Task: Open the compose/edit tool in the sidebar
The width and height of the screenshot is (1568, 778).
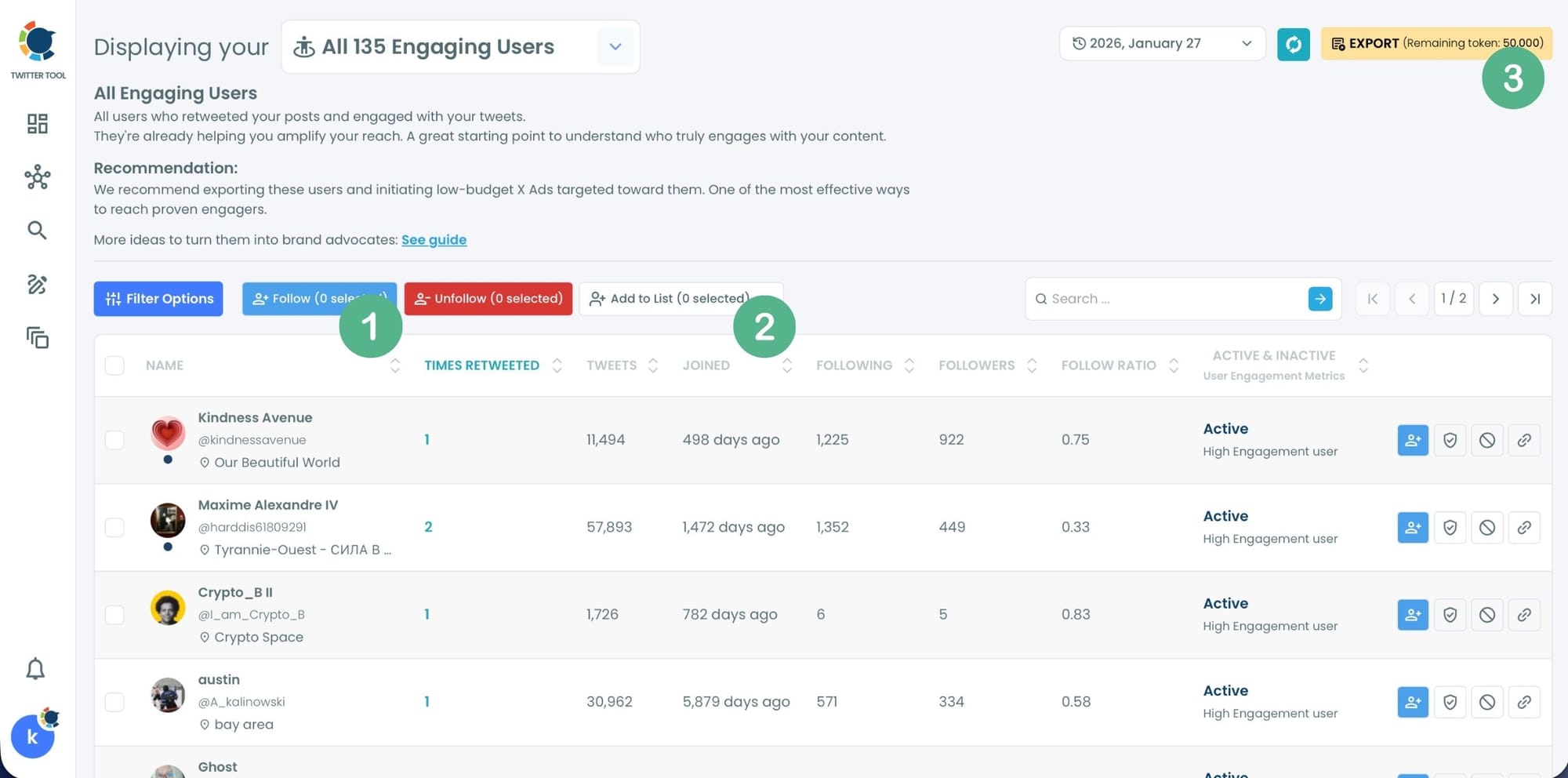Action: [x=37, y=285]
